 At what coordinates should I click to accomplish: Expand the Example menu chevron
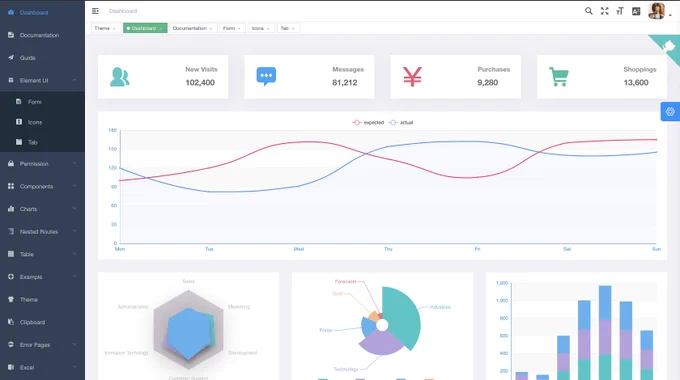pyautogui.click(x=74, y=276)
